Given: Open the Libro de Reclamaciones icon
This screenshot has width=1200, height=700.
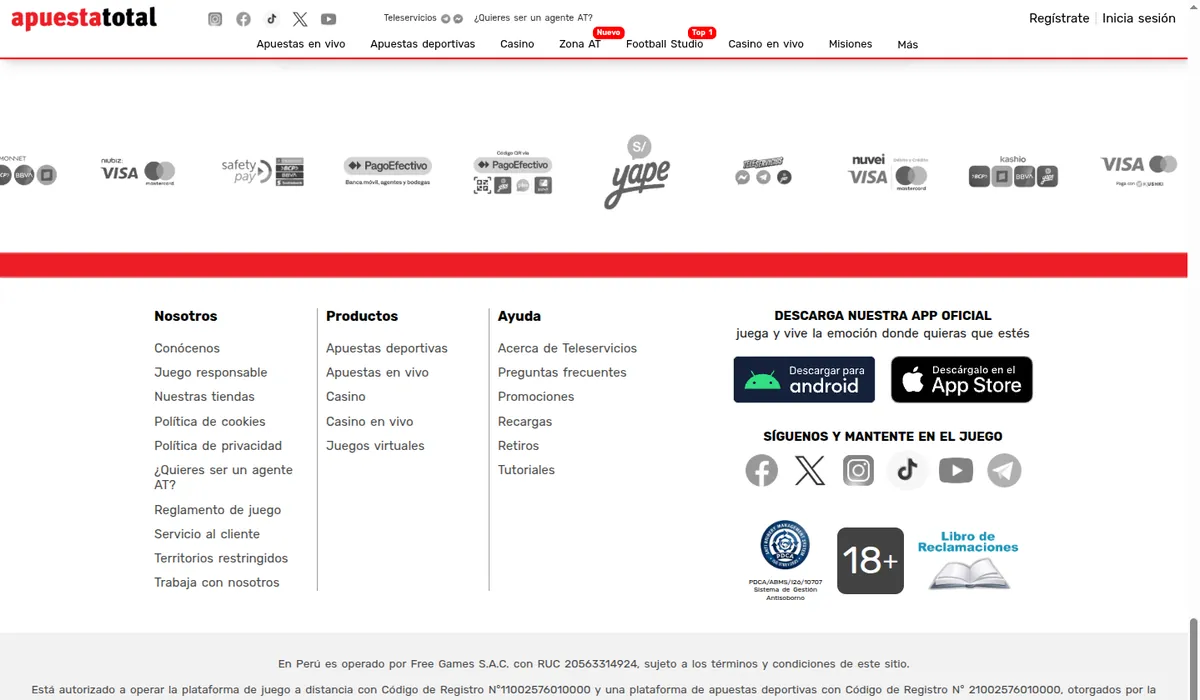Looking at the screenshot, I should tap(968, 560).
